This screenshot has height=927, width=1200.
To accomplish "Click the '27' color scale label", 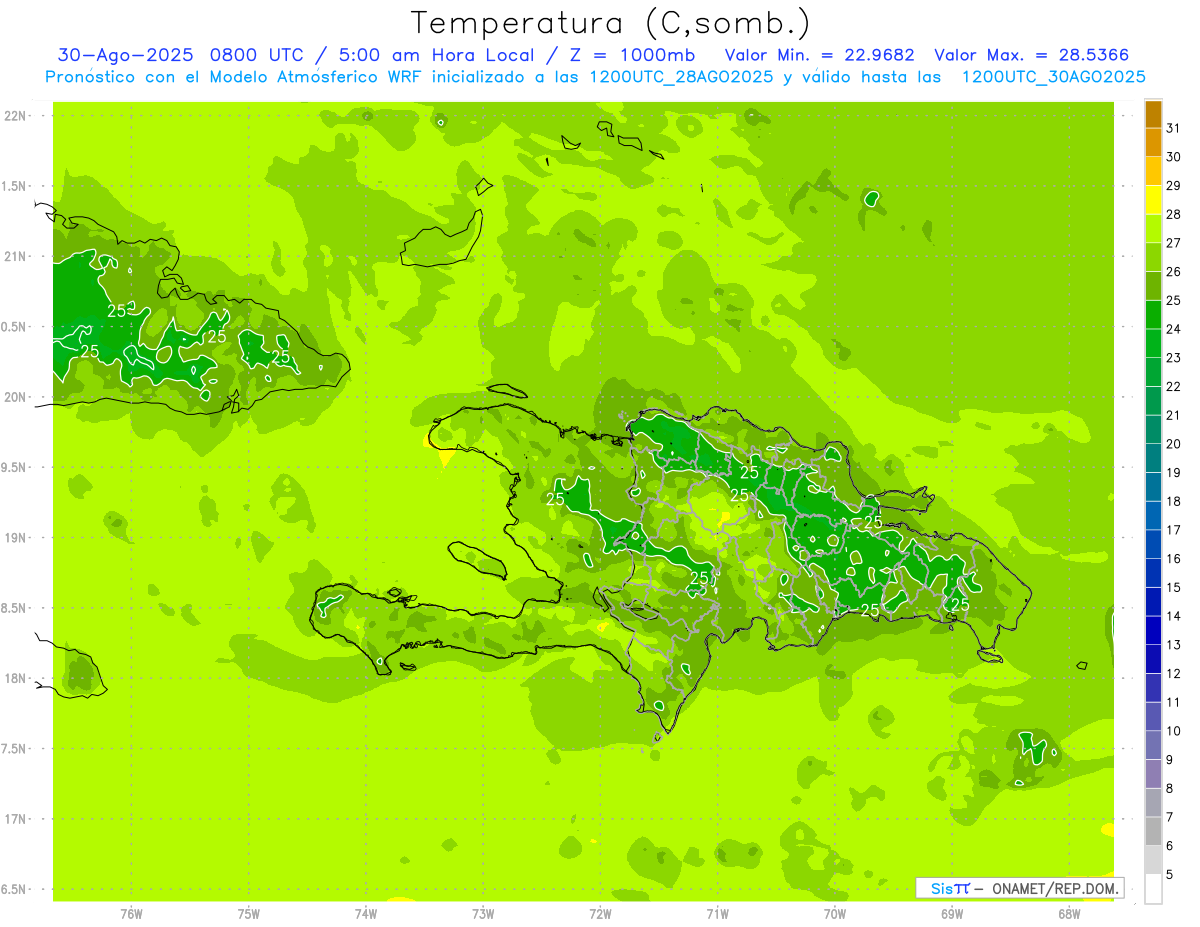I will pyautogui.click(x=1174, y=243).
